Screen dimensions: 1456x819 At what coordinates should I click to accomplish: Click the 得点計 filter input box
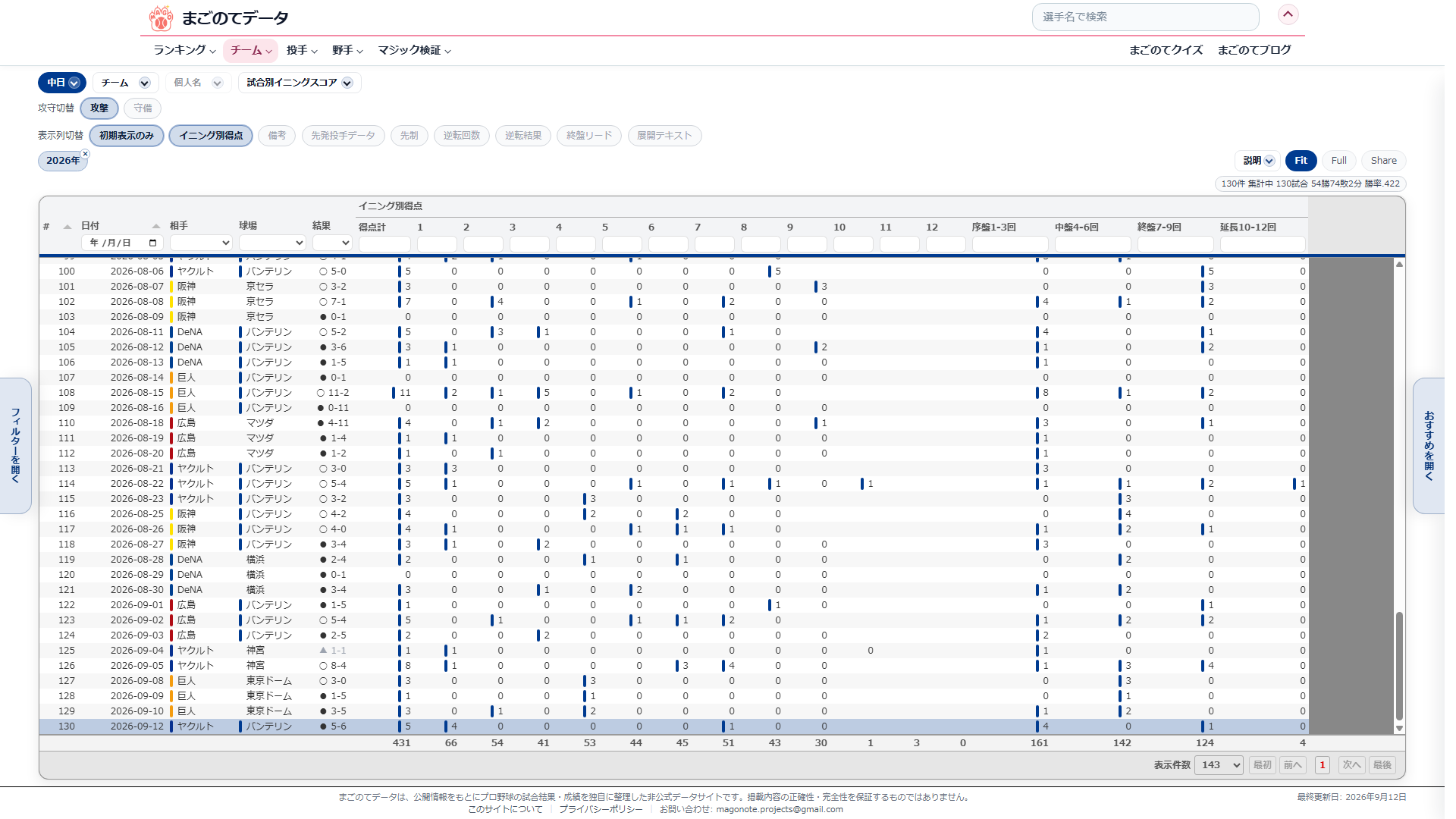(384, 244)
